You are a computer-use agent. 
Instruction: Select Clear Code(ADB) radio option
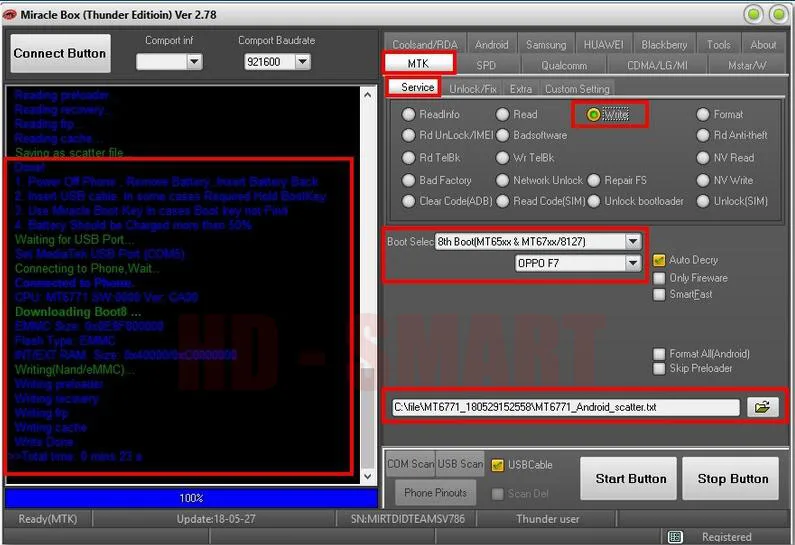pyautogui.click(x=409, y=201)
